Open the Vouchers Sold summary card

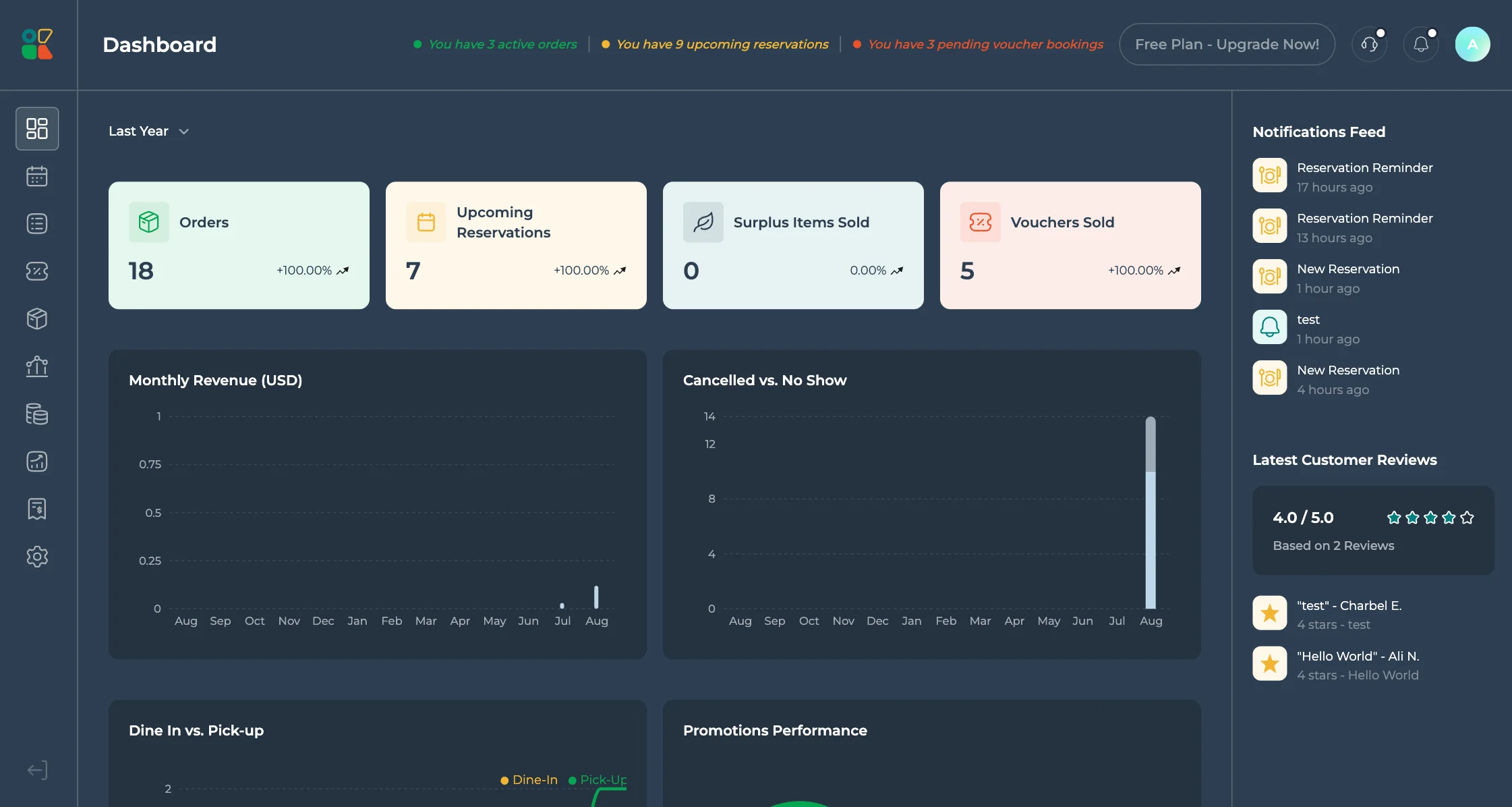pyautogui.click(x=1070, y=246)
